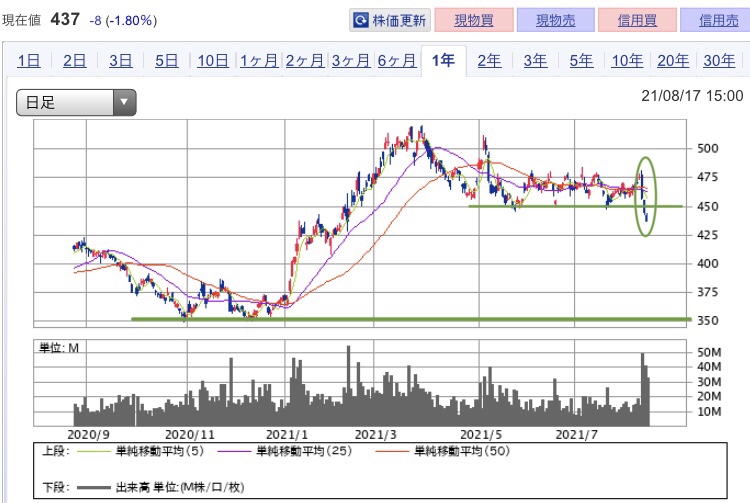Screen dimensions: 750x503
Task: Open the 信用売 margin sell link
Action: (x=718, y=20)
